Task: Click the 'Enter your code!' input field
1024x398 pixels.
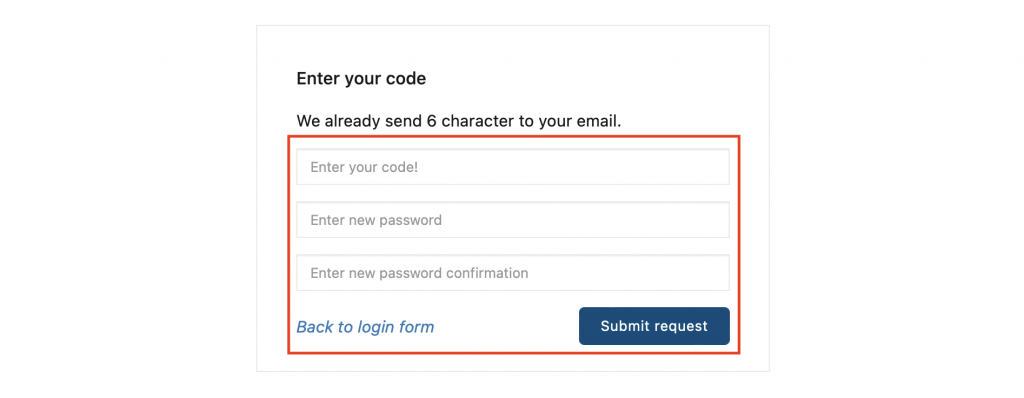Action: [x=513, y=167]
